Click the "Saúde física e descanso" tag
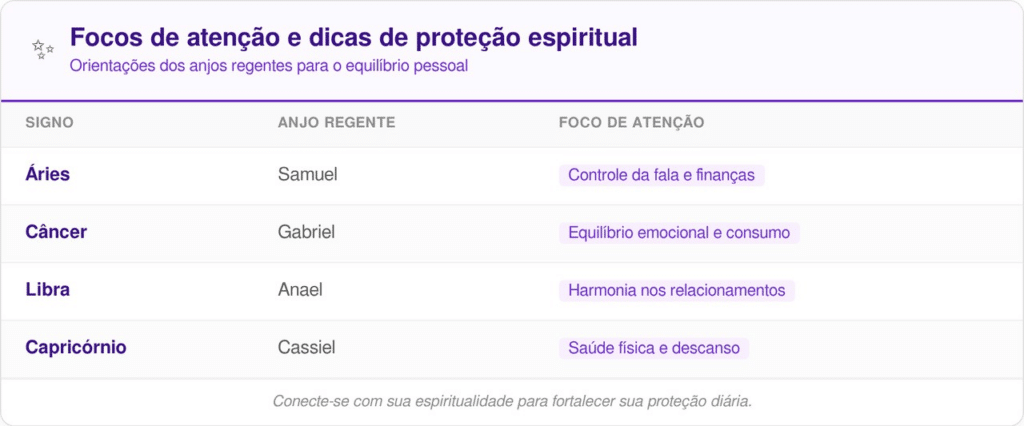 (654, 349)
